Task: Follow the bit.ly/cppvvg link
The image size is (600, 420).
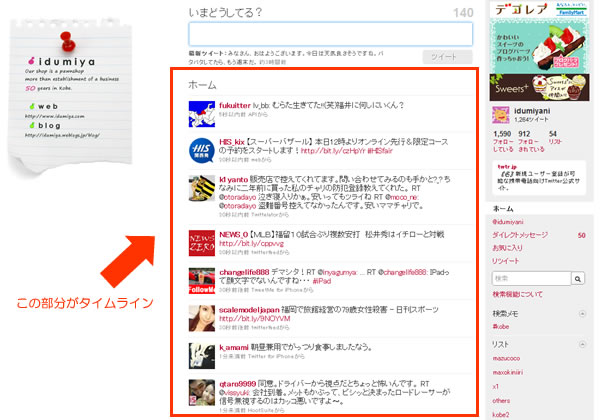Action: click(x=251, y=244)
